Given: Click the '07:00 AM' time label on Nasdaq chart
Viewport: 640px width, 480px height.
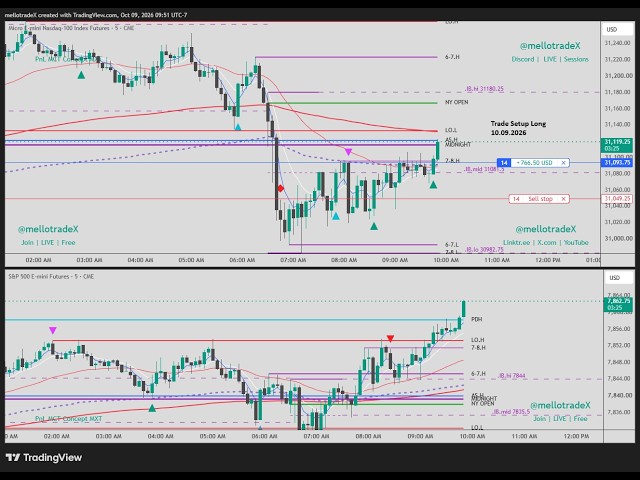Looking at the screenshot, I should [x=293, y=260].
